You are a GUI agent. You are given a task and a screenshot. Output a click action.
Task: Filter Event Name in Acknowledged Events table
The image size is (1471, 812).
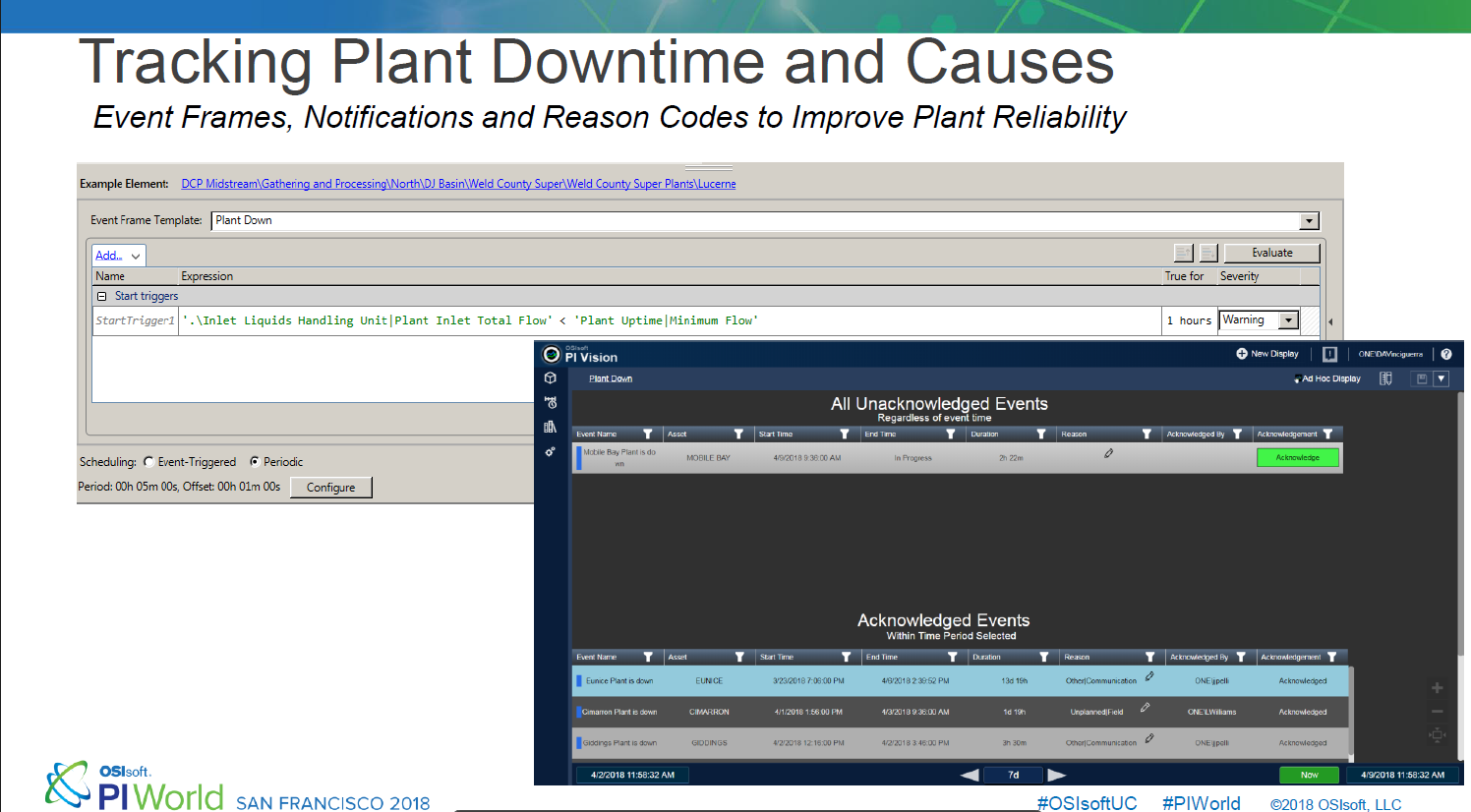[647, 657]
